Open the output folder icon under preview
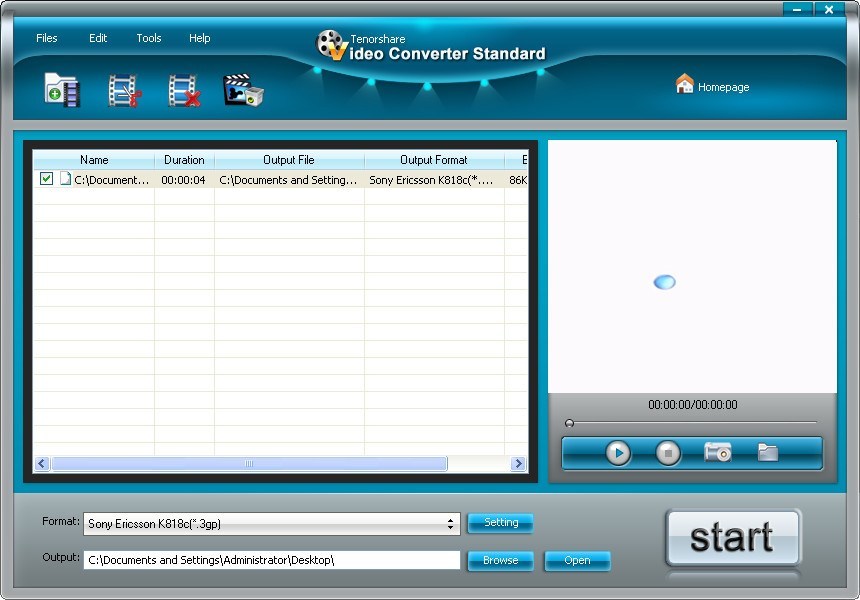This screenshot has height=600, width=860. 766,453
